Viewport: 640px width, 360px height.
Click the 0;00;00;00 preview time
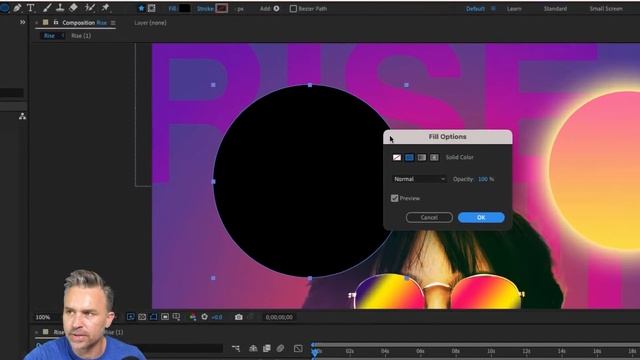pyautogui.click(x=279, y=317)
